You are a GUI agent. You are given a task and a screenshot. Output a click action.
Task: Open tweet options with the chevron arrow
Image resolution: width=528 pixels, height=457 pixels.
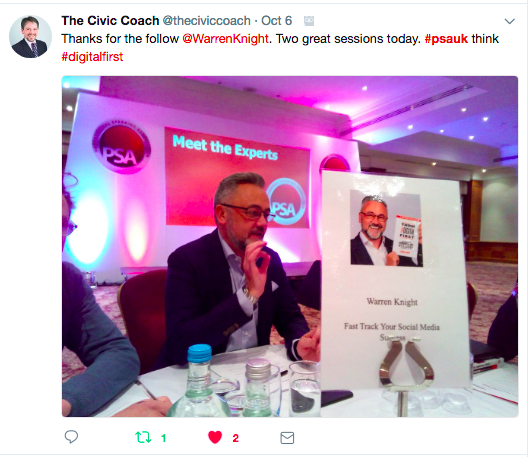pyautogui.click(x=509, y=22)
